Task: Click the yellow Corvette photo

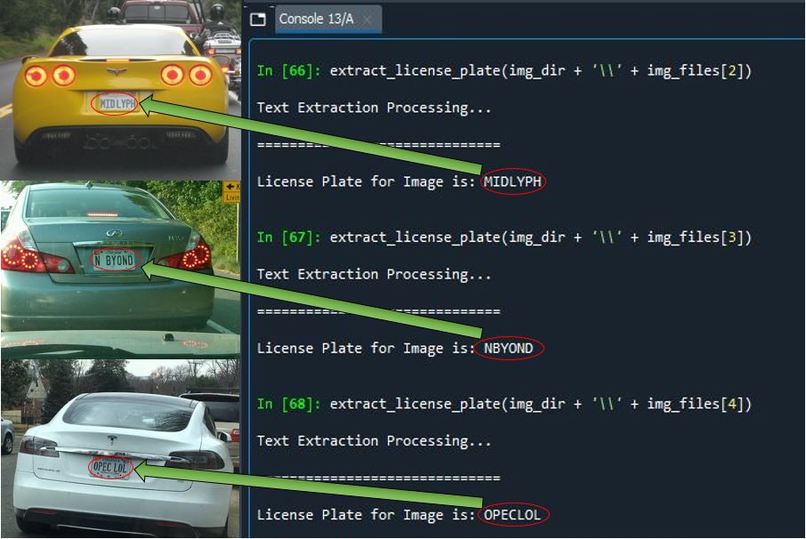Action: 120,90
